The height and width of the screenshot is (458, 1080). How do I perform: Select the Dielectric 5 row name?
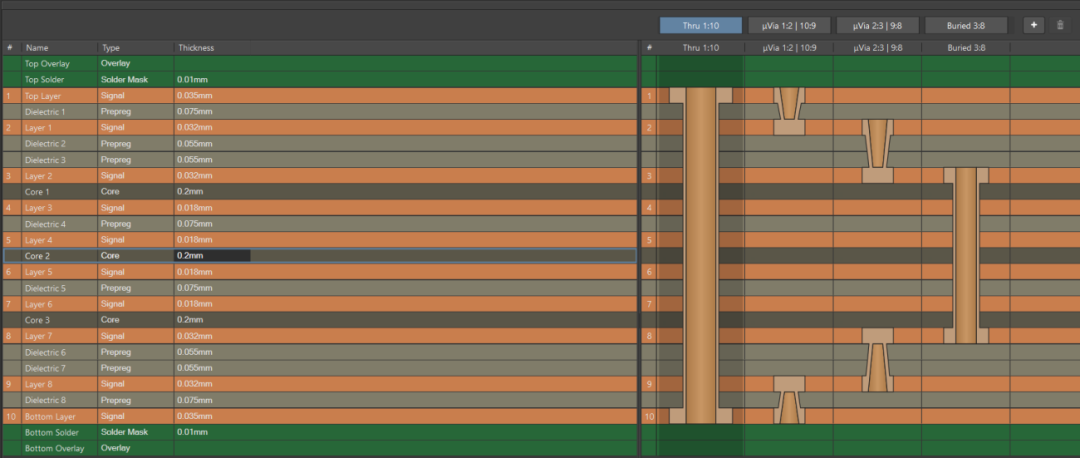(x=45, y=288)
